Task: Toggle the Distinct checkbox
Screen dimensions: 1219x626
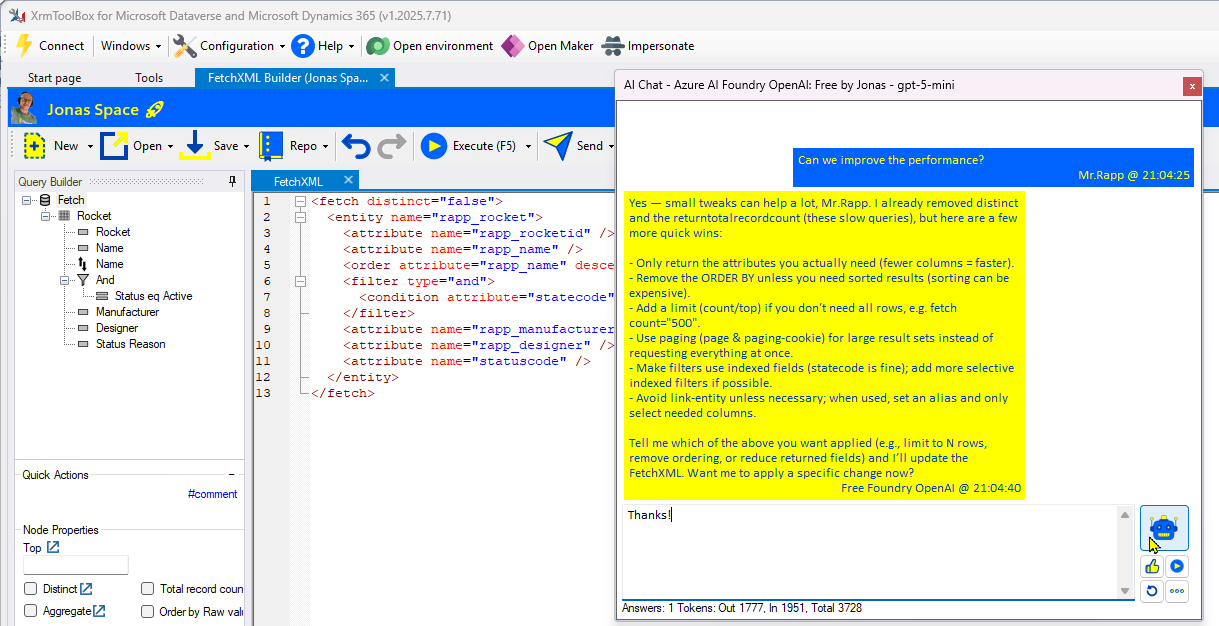Action: [31, 589]
